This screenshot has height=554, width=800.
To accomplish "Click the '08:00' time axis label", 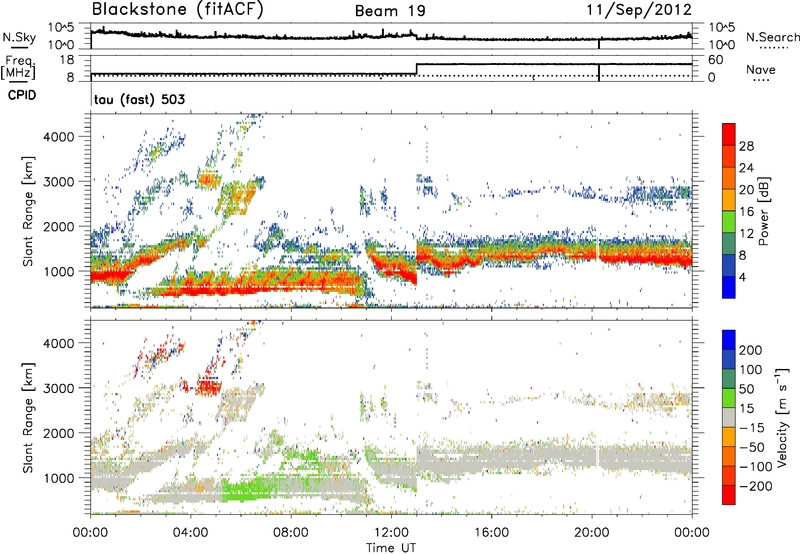I will click(291, 533).
